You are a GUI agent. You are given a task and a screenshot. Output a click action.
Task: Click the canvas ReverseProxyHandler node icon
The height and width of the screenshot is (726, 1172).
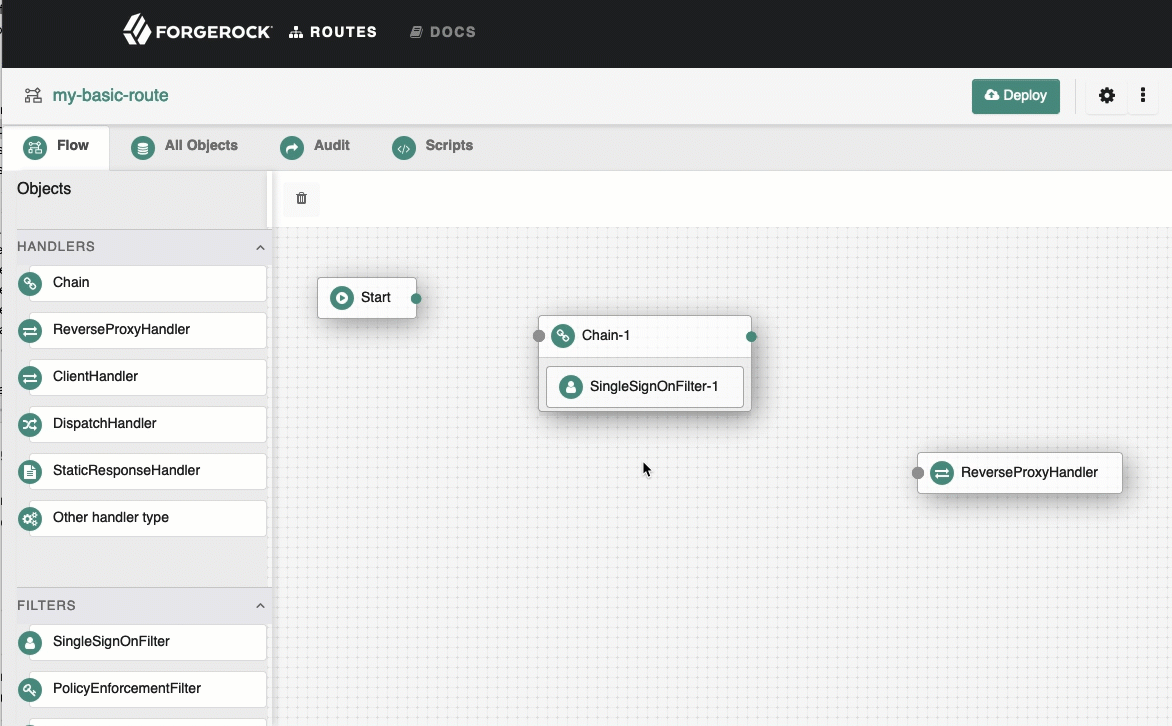(942, 473)
